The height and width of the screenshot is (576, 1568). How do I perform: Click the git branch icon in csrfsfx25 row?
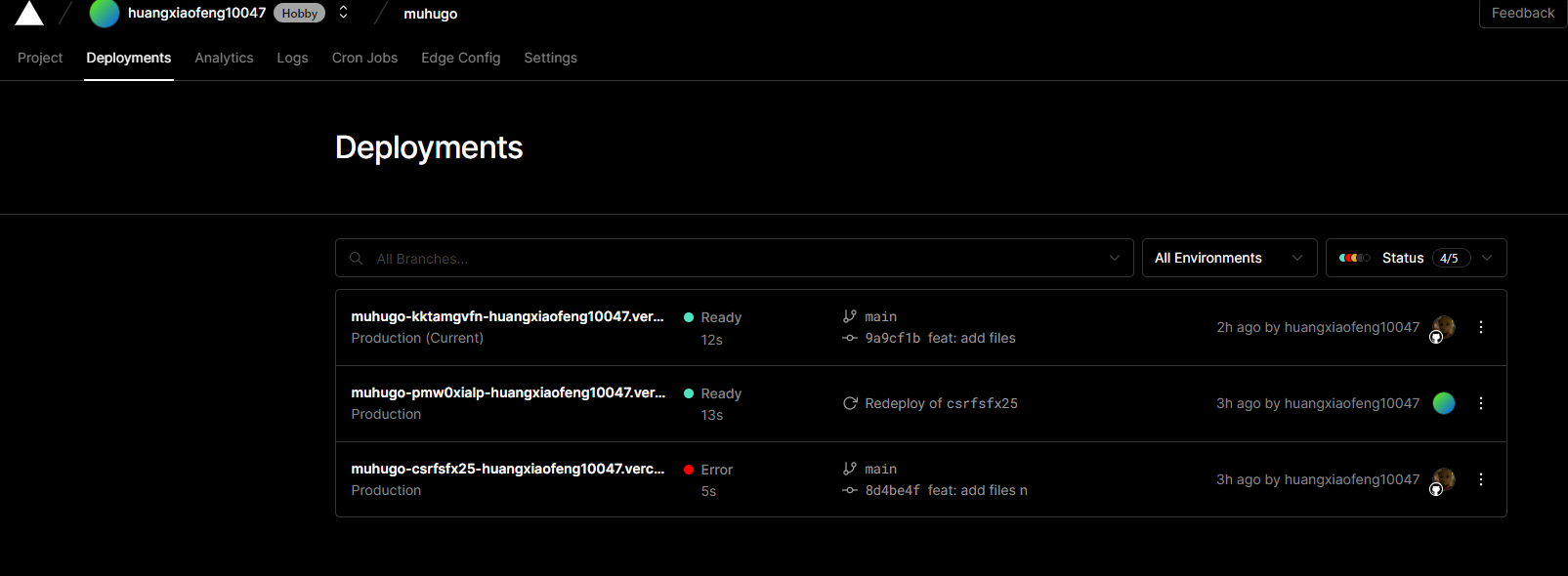(850, 469)
